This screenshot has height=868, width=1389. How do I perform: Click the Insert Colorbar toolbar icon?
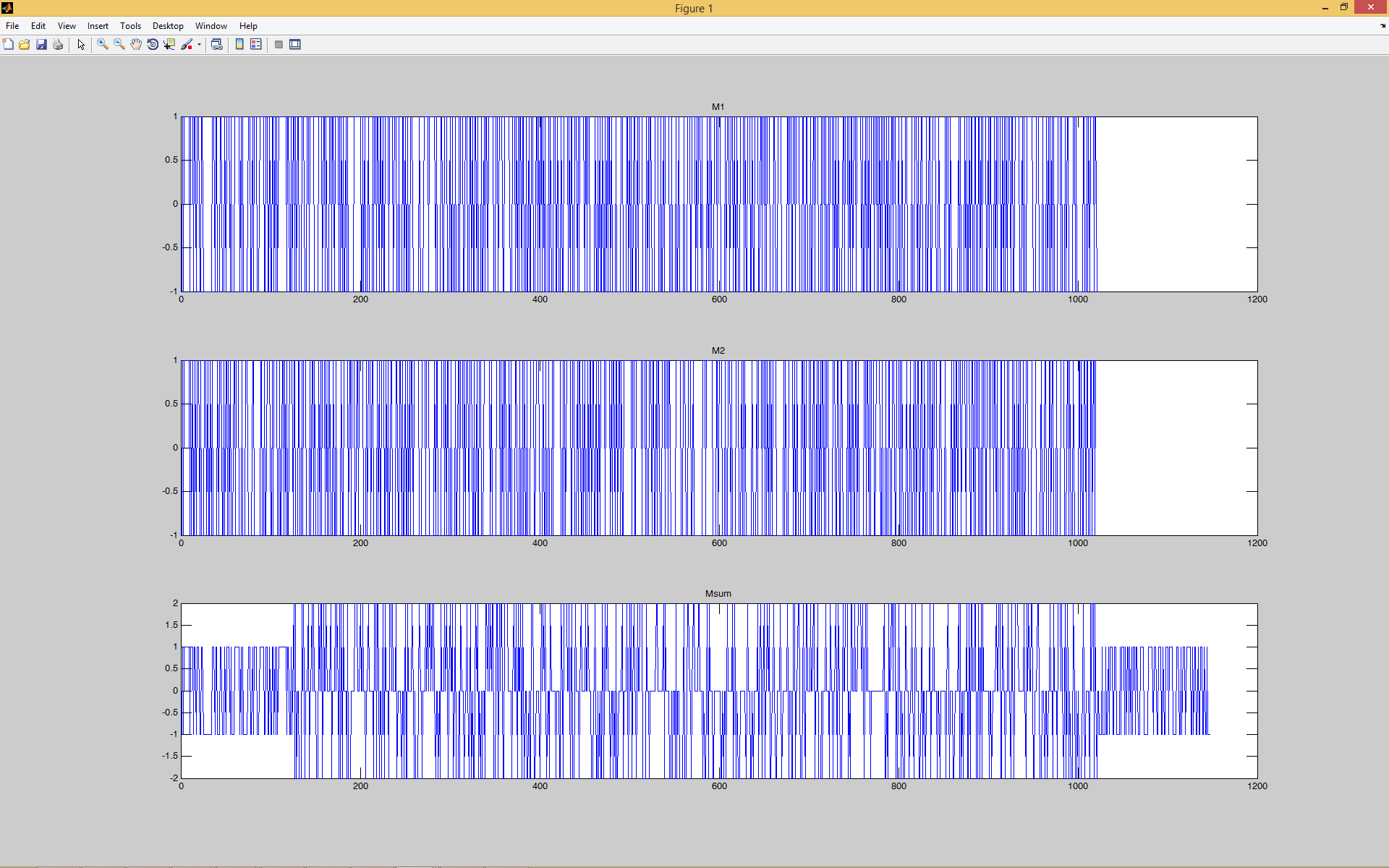coord(239,45)
